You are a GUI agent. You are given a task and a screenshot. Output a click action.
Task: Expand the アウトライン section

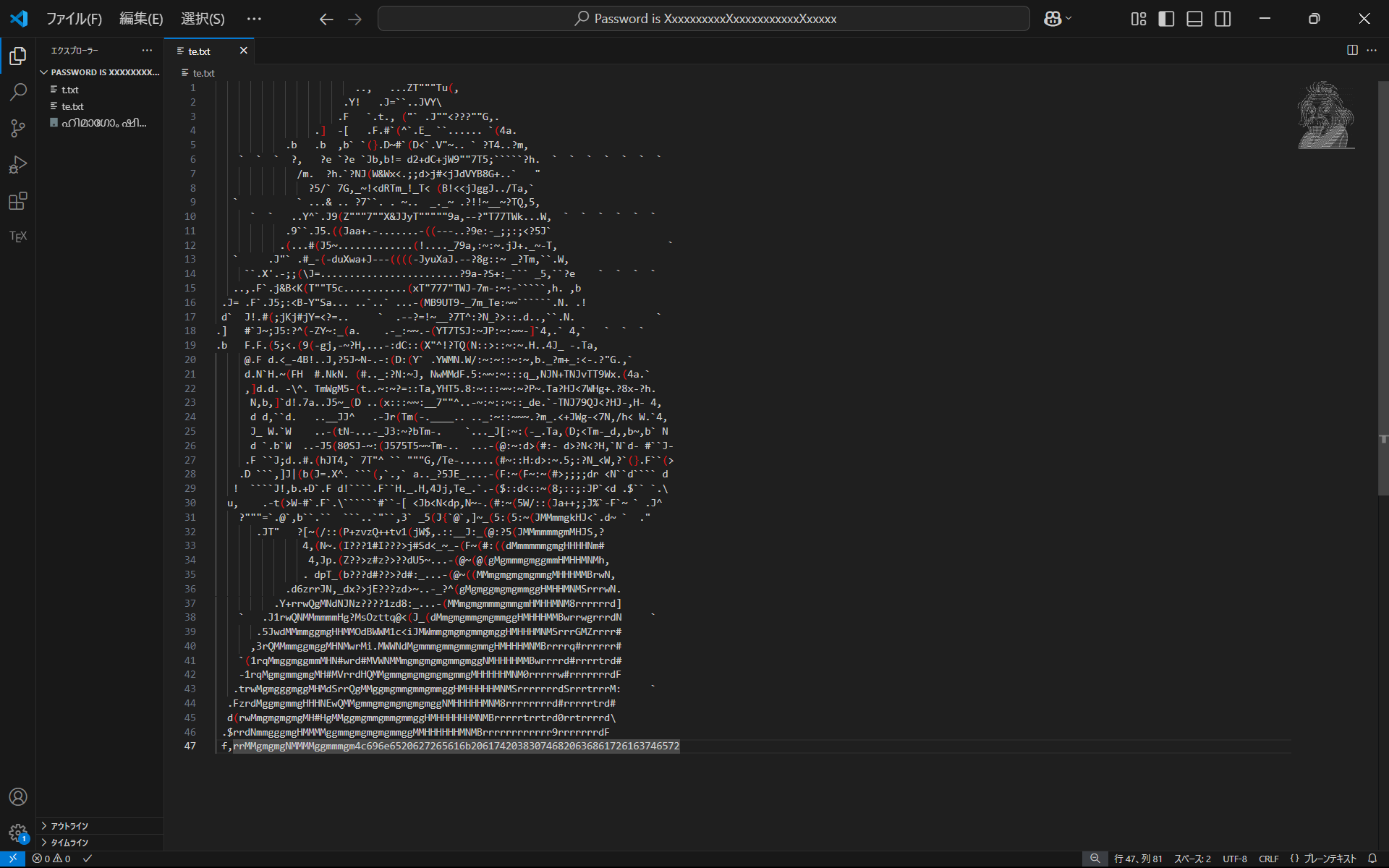pos(100,826)
